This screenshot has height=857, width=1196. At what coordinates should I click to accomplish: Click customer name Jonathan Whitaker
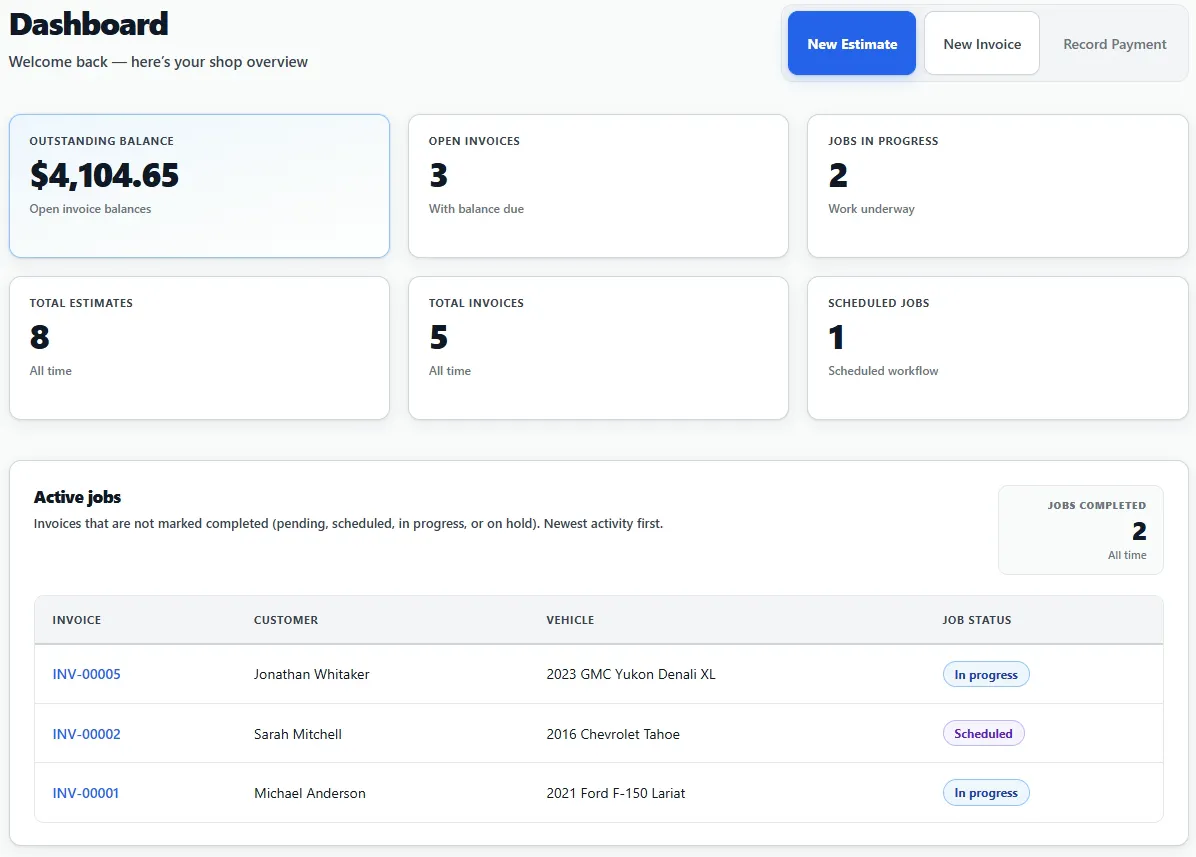311,674
